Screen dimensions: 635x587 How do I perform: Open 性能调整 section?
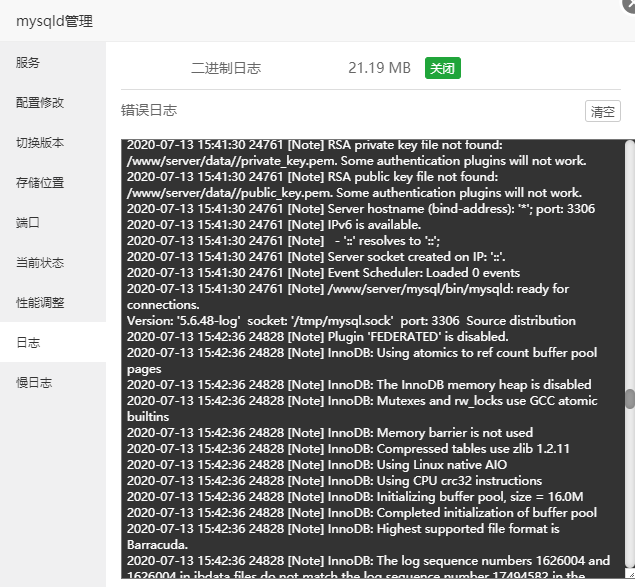(x=53, y=303)
